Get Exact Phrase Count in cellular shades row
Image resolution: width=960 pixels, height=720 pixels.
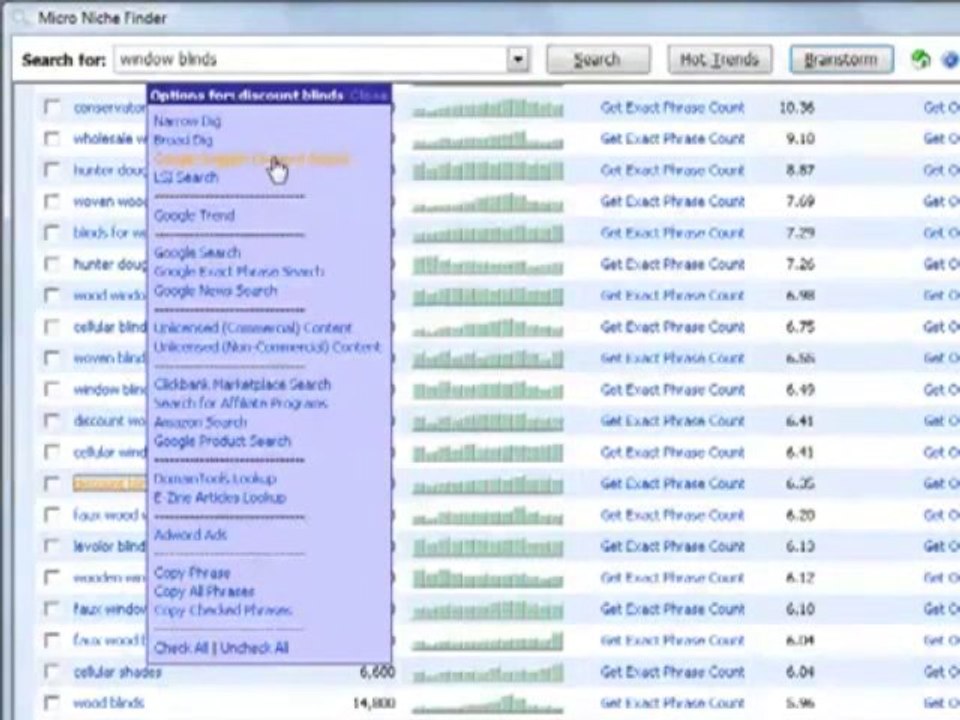coord(672,672)
